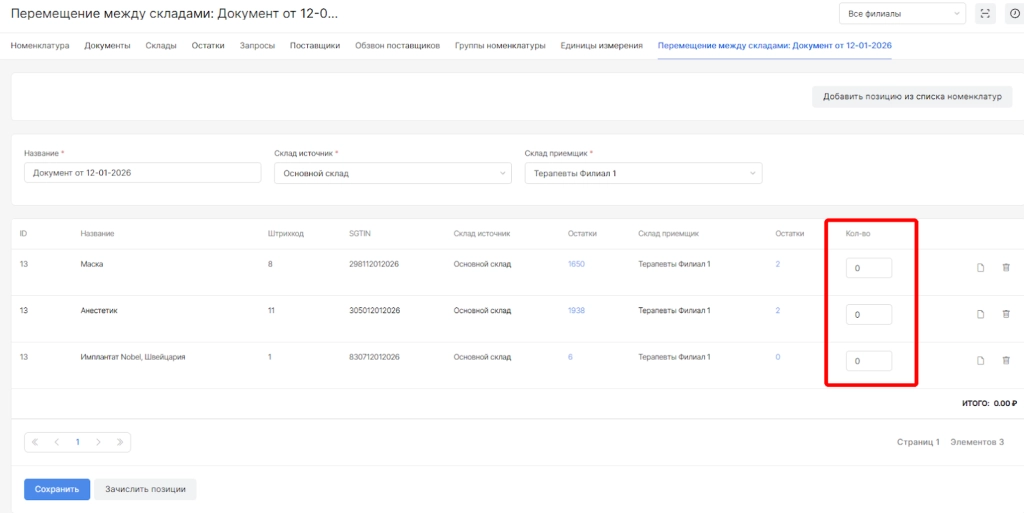Delete the Маска row with trash icon
The width and height of the screenshot is (1024, 513).
(1006, 267)
